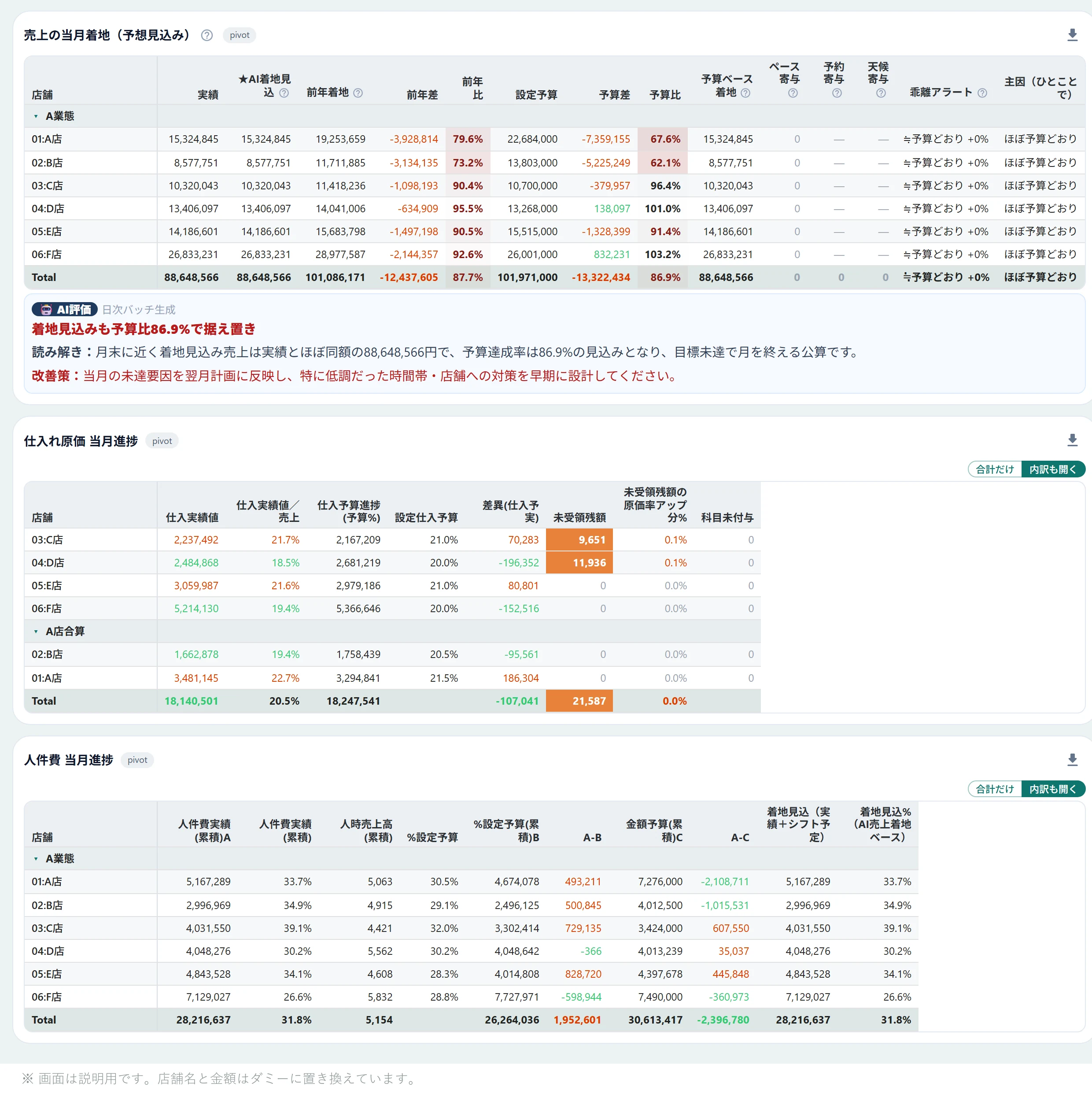This screenshot has width=1092, height=1094.
Task: Select 内訳も開く in 仕入れ原価 section
Action: [1053, 469]
